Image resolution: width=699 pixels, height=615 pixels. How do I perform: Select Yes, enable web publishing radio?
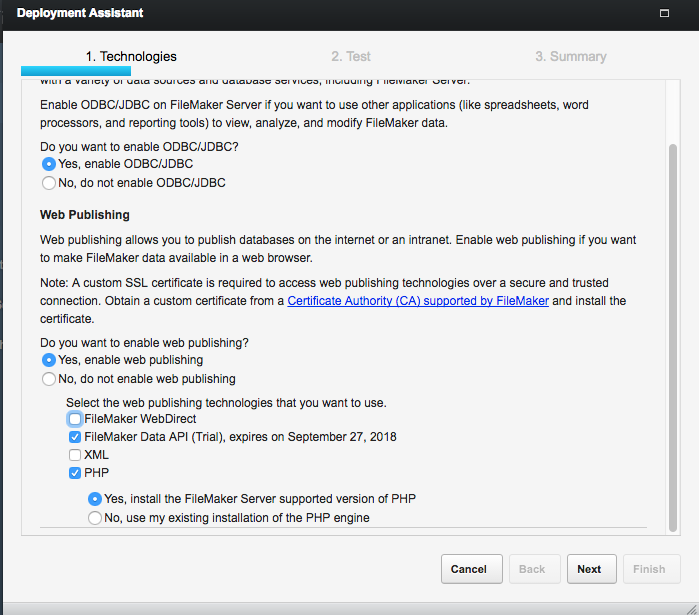(x=49, y=360)
